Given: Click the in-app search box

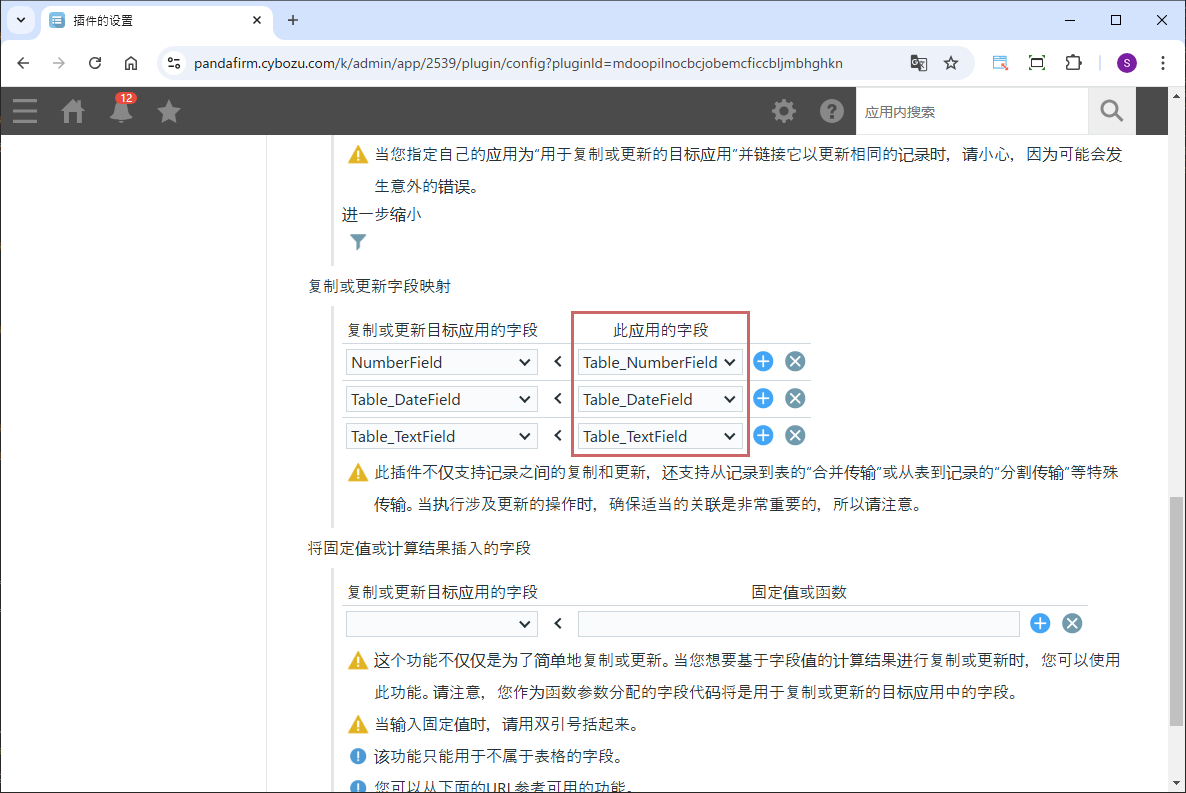Looking at the screenshot, I should pos(970,112).
